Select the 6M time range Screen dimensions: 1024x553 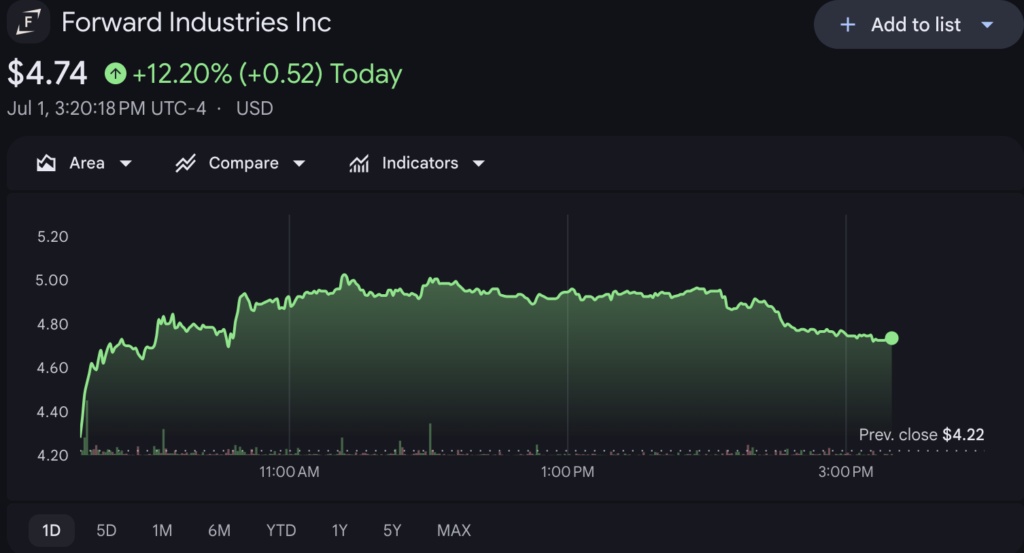pyautogui.click(x=219, y=530)
